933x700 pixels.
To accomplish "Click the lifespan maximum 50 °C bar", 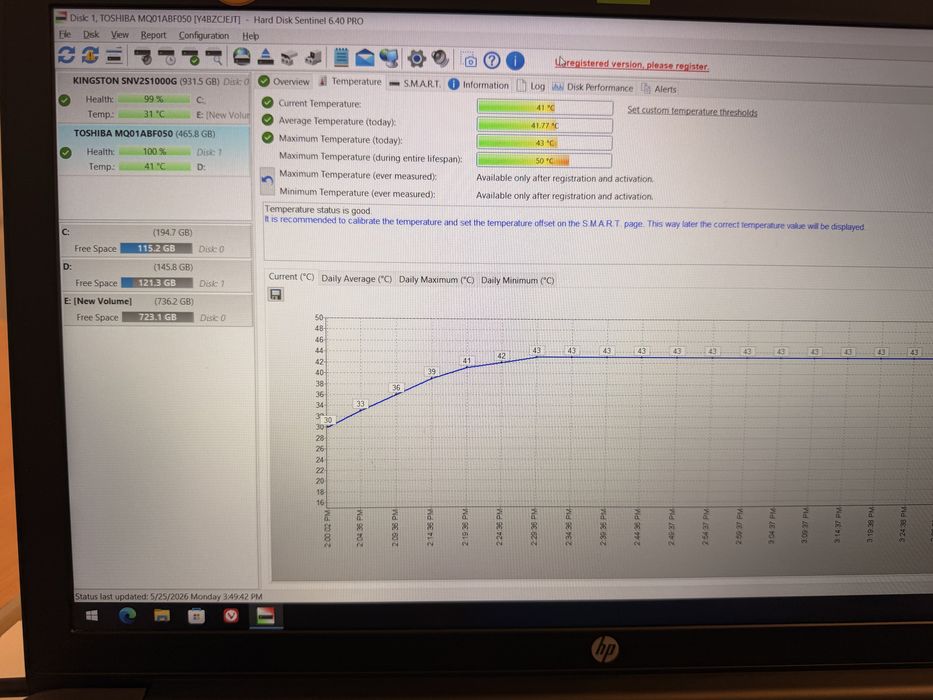I will 544,160.
